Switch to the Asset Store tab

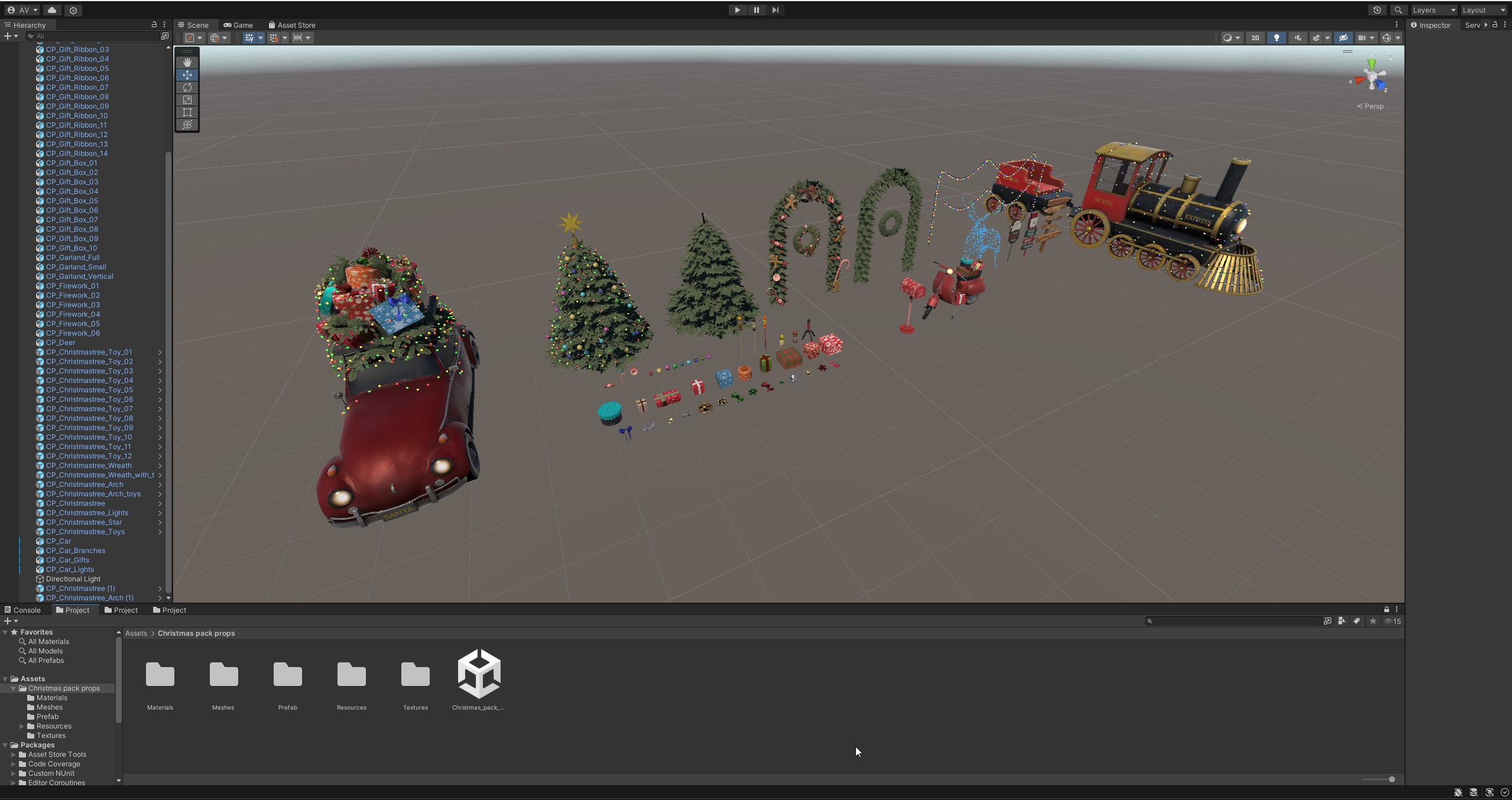click(x=291, y=25)
